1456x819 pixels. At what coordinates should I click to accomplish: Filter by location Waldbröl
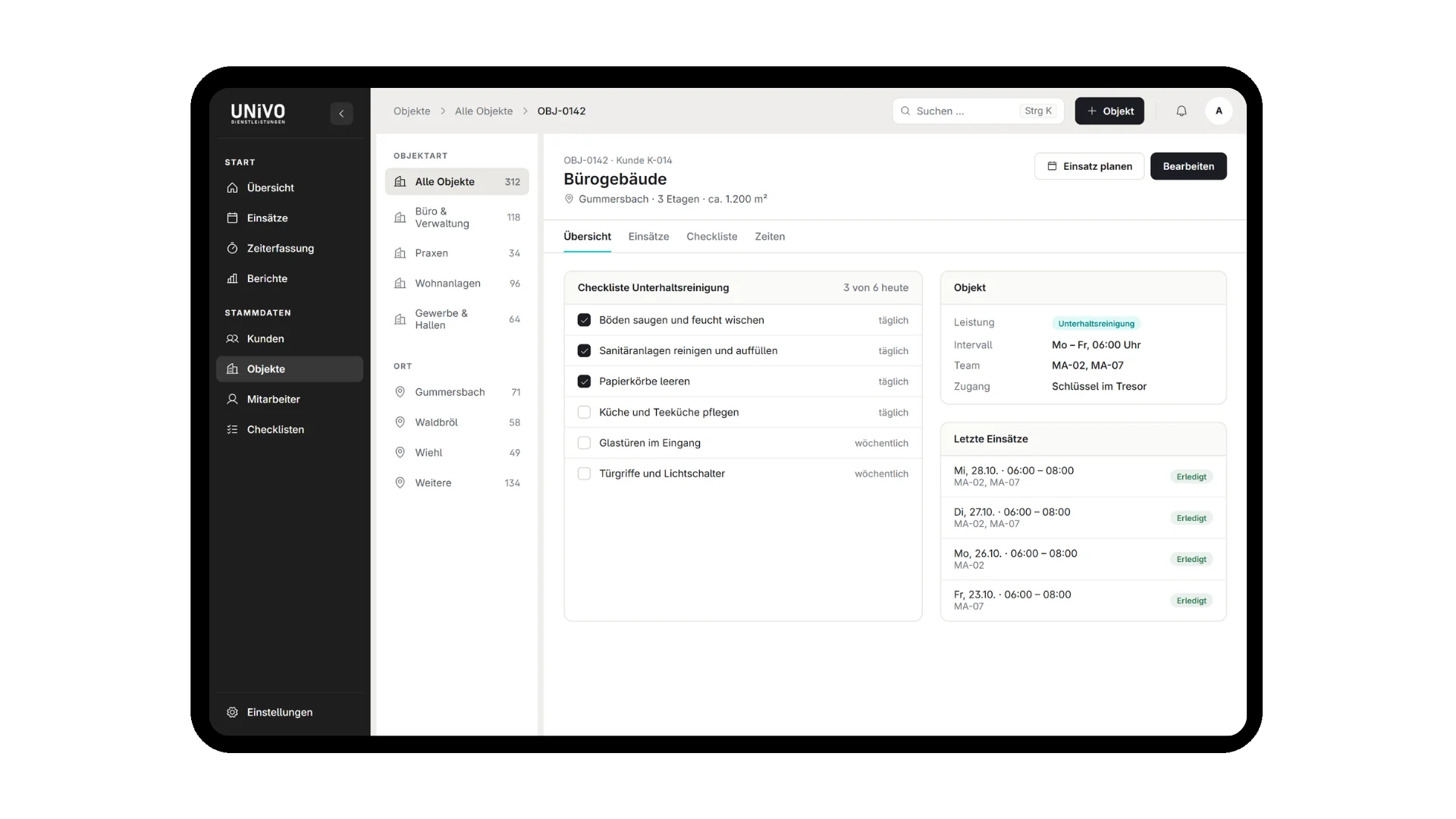pyautogui.click(x=457, y=422)
